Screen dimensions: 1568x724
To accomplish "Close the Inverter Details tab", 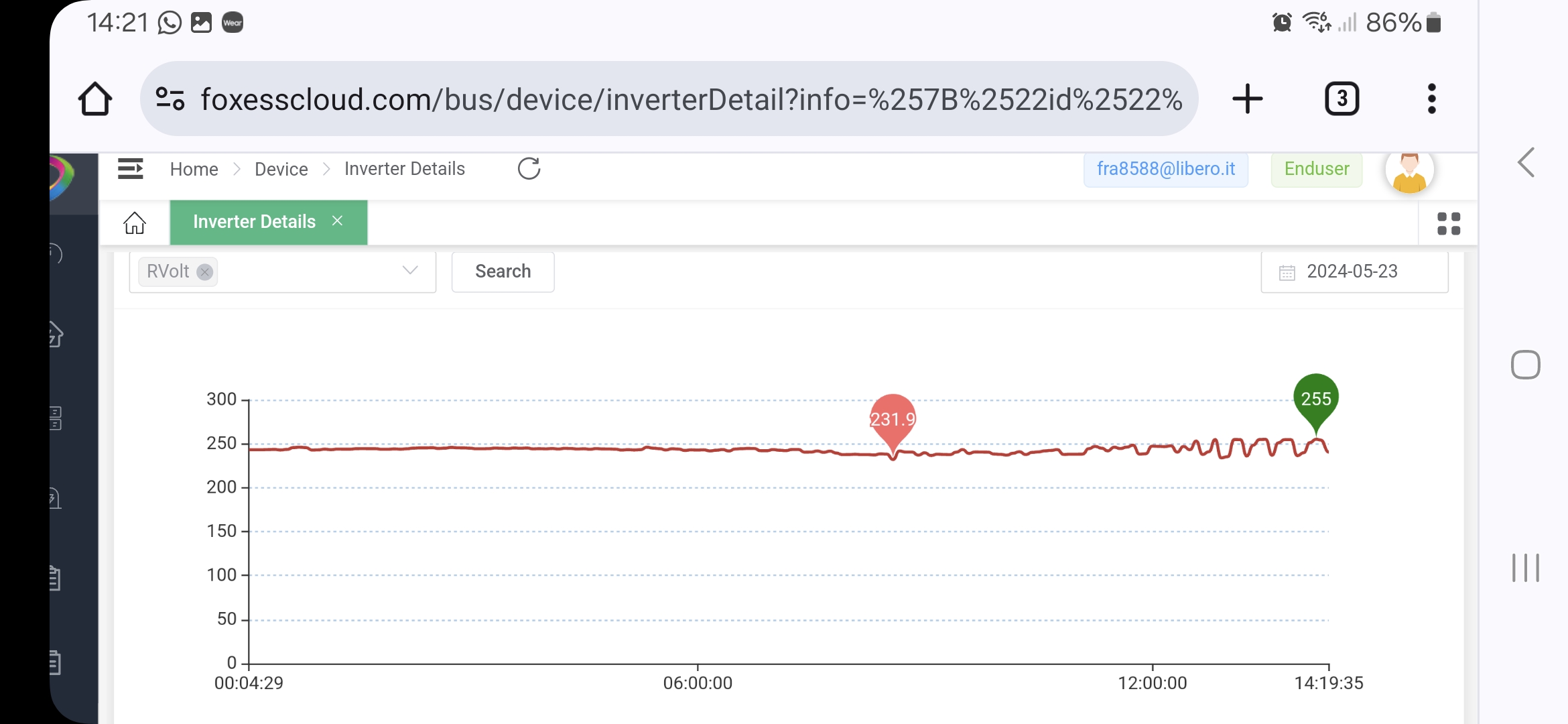I will pos(338,221).
